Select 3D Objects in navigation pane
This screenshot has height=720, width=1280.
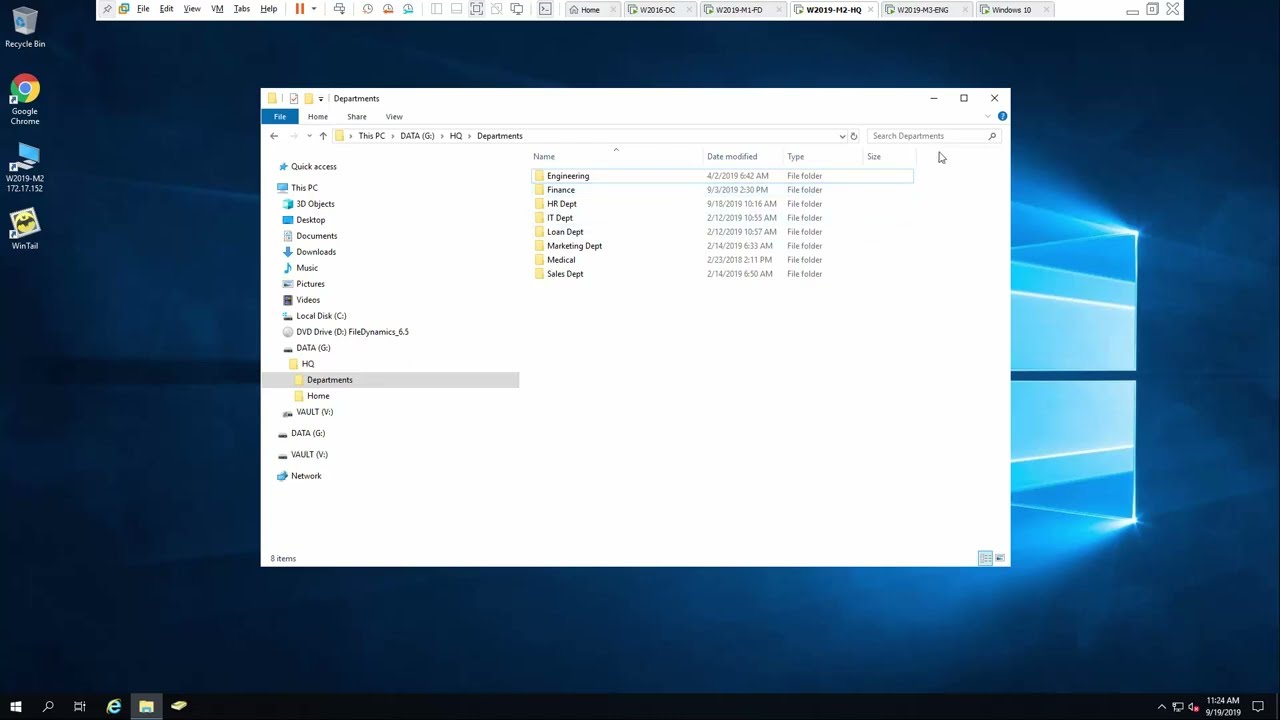[x=315, y=204]
